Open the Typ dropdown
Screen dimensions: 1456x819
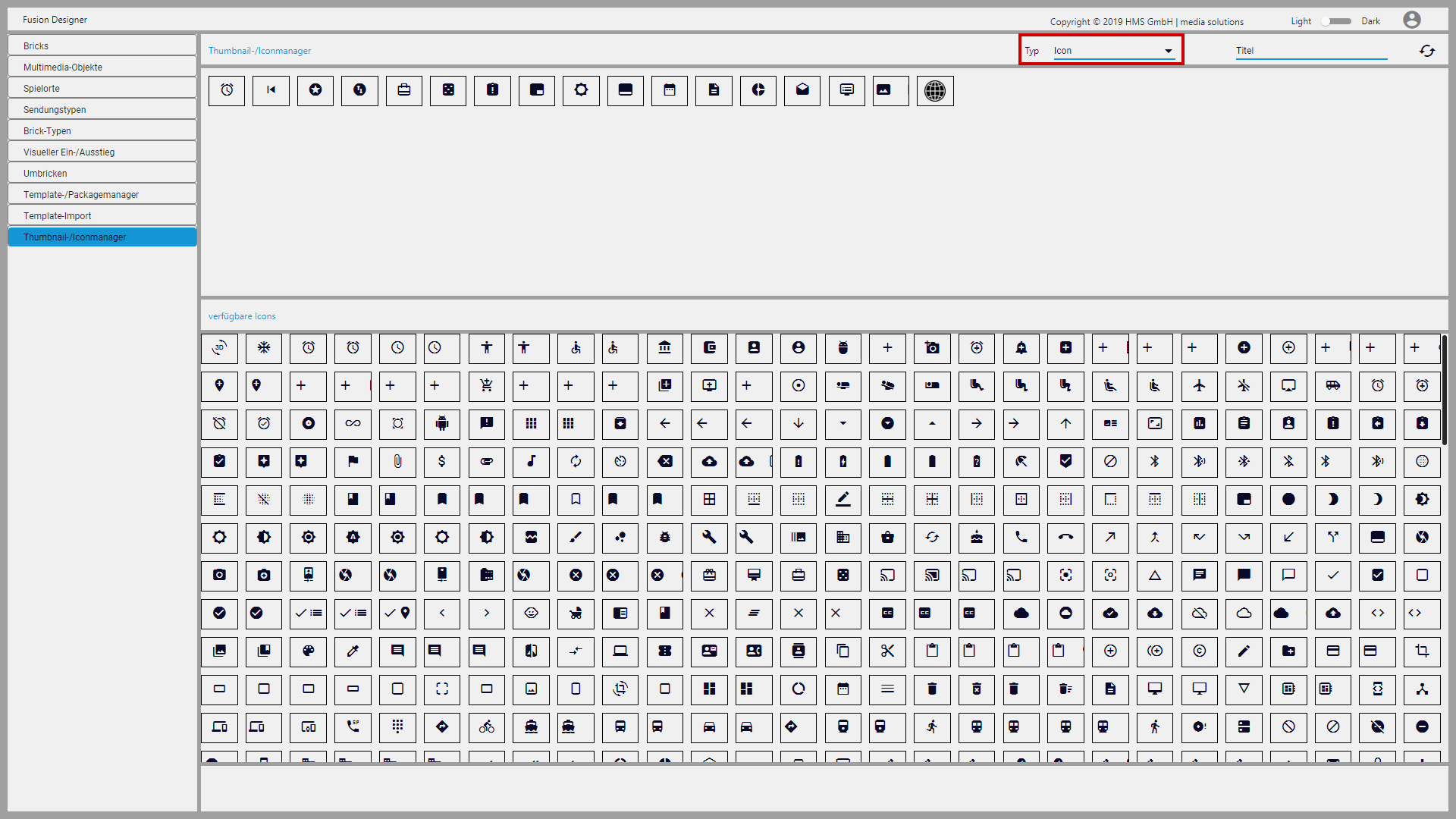[1112, 51]
